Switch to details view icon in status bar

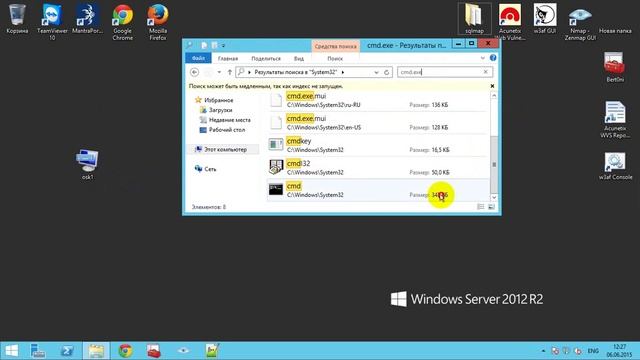point(481,207)
